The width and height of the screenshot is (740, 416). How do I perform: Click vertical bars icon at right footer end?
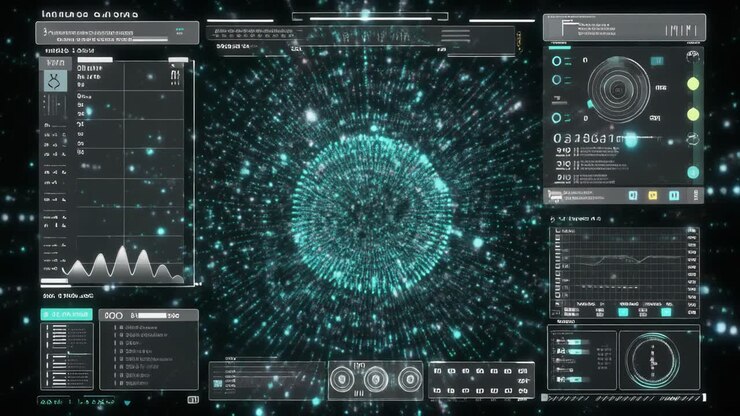696,195
